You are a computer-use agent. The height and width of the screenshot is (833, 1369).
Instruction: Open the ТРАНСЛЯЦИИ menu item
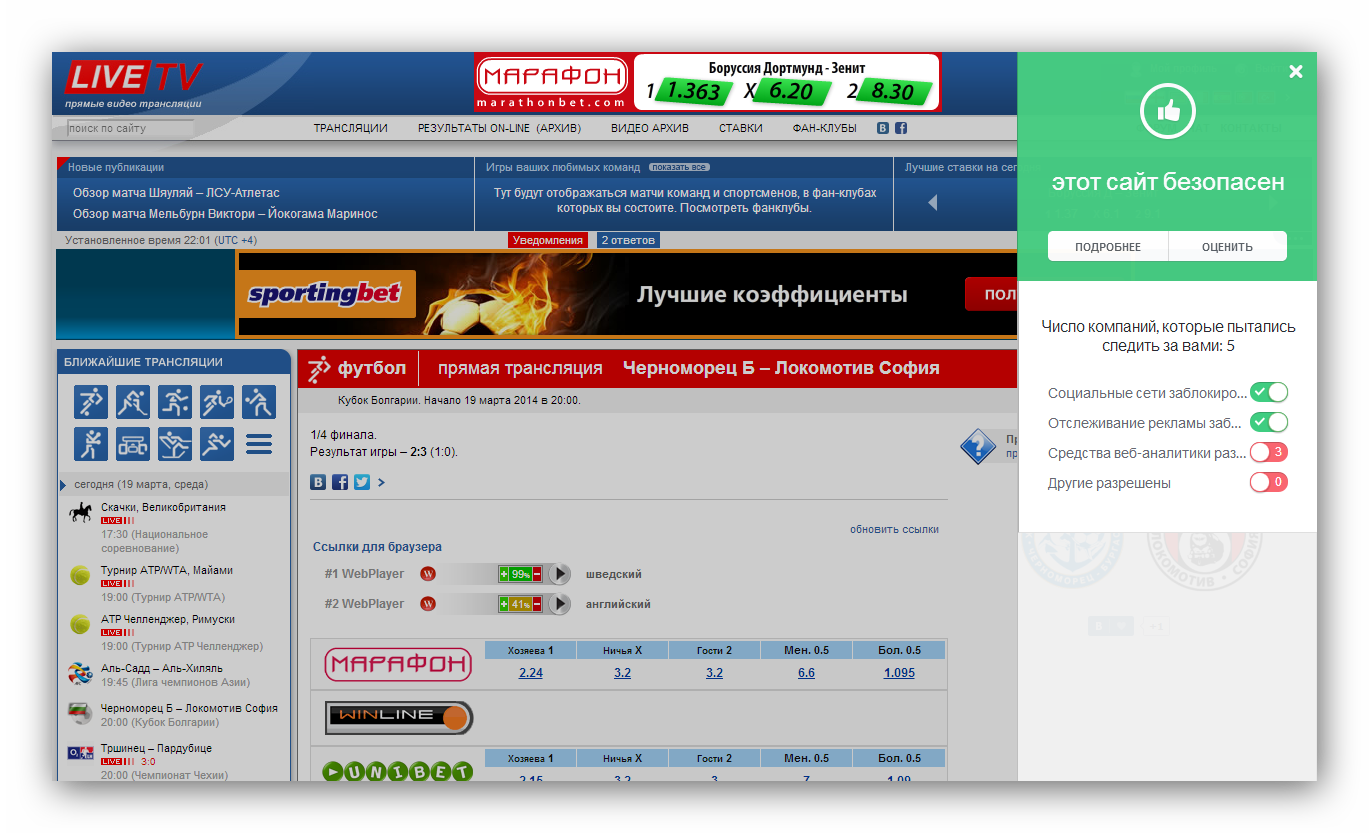[350, 128]
